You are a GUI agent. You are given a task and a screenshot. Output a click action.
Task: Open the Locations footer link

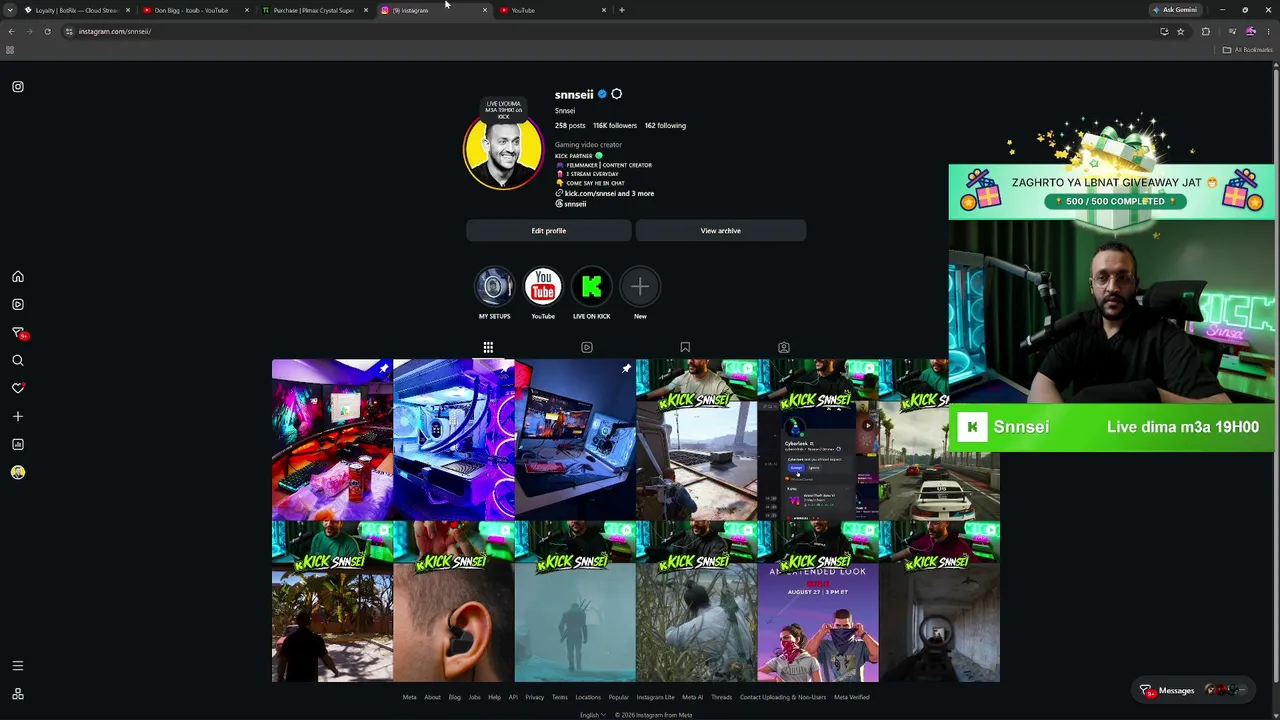(x=588, y=698)
